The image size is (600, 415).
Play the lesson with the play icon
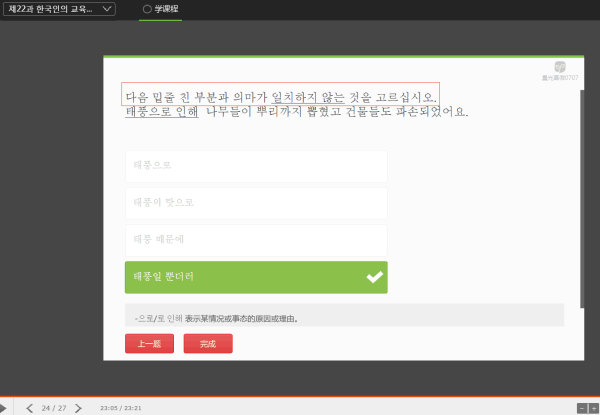3,408
